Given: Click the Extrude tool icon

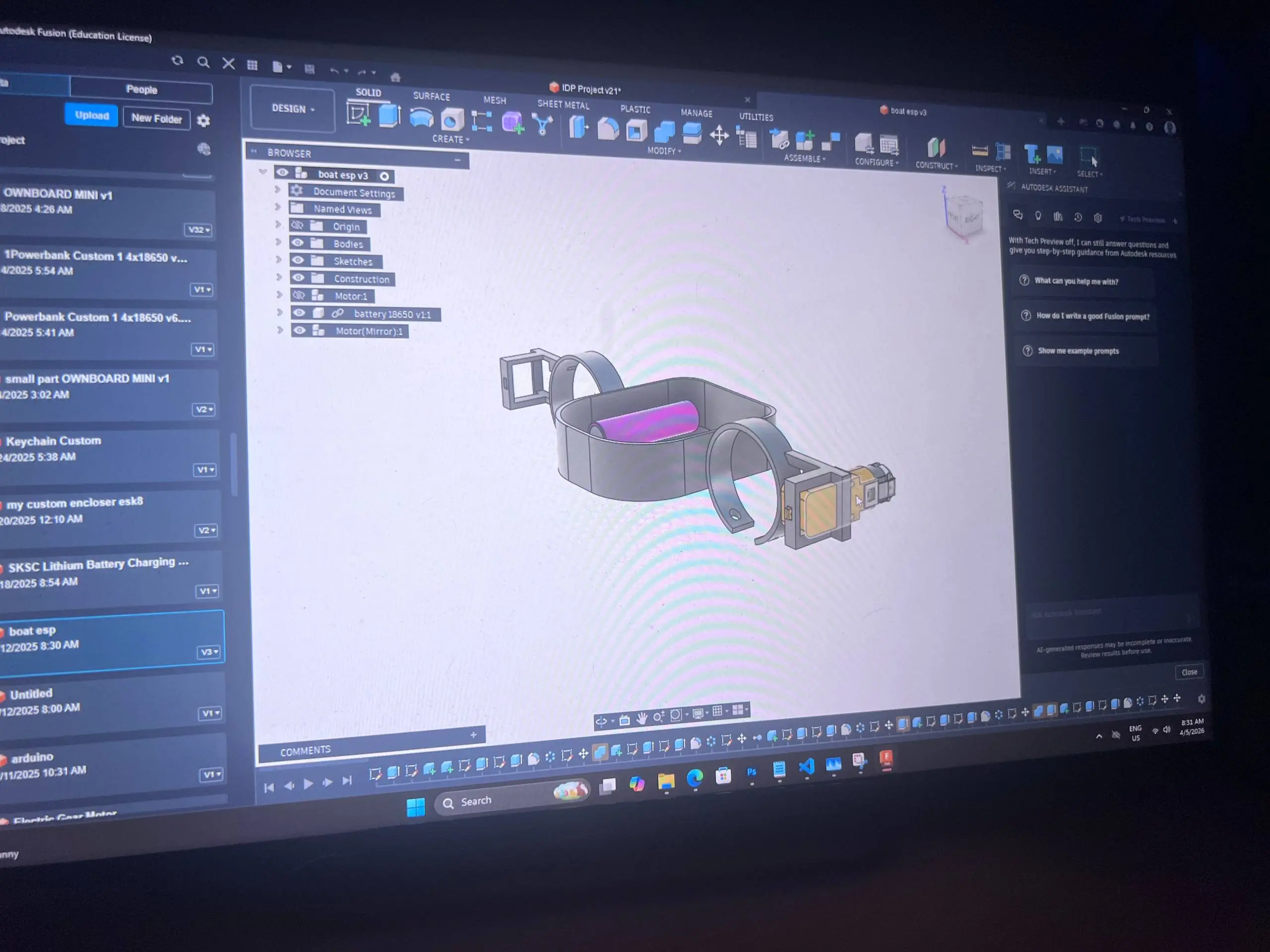Looking at the screenshot, I should [389, 116].
